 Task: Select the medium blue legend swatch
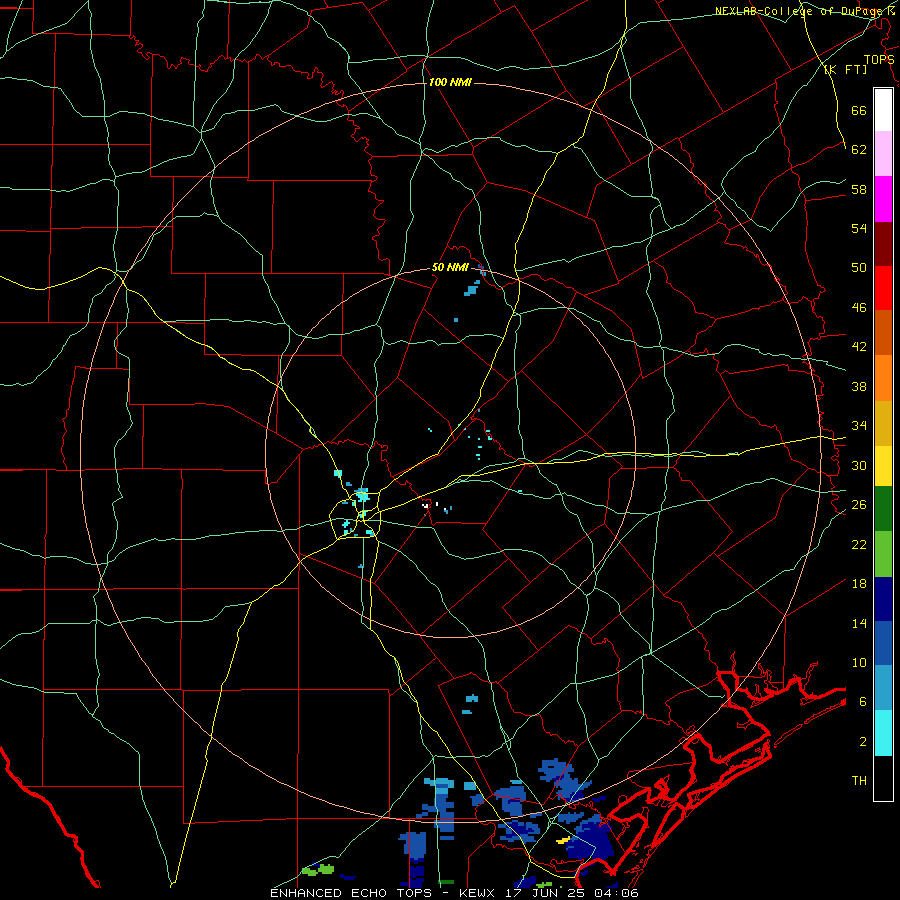pos(883,643)
